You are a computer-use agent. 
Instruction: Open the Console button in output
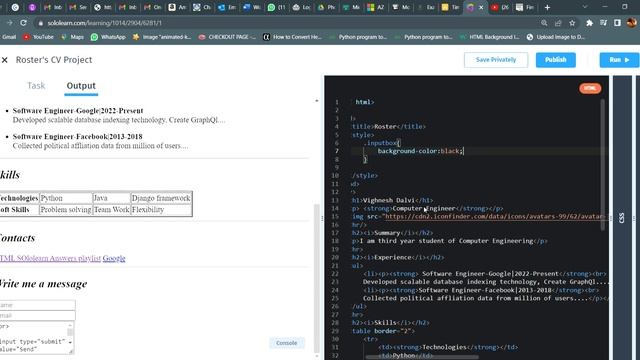click(287, 343)
